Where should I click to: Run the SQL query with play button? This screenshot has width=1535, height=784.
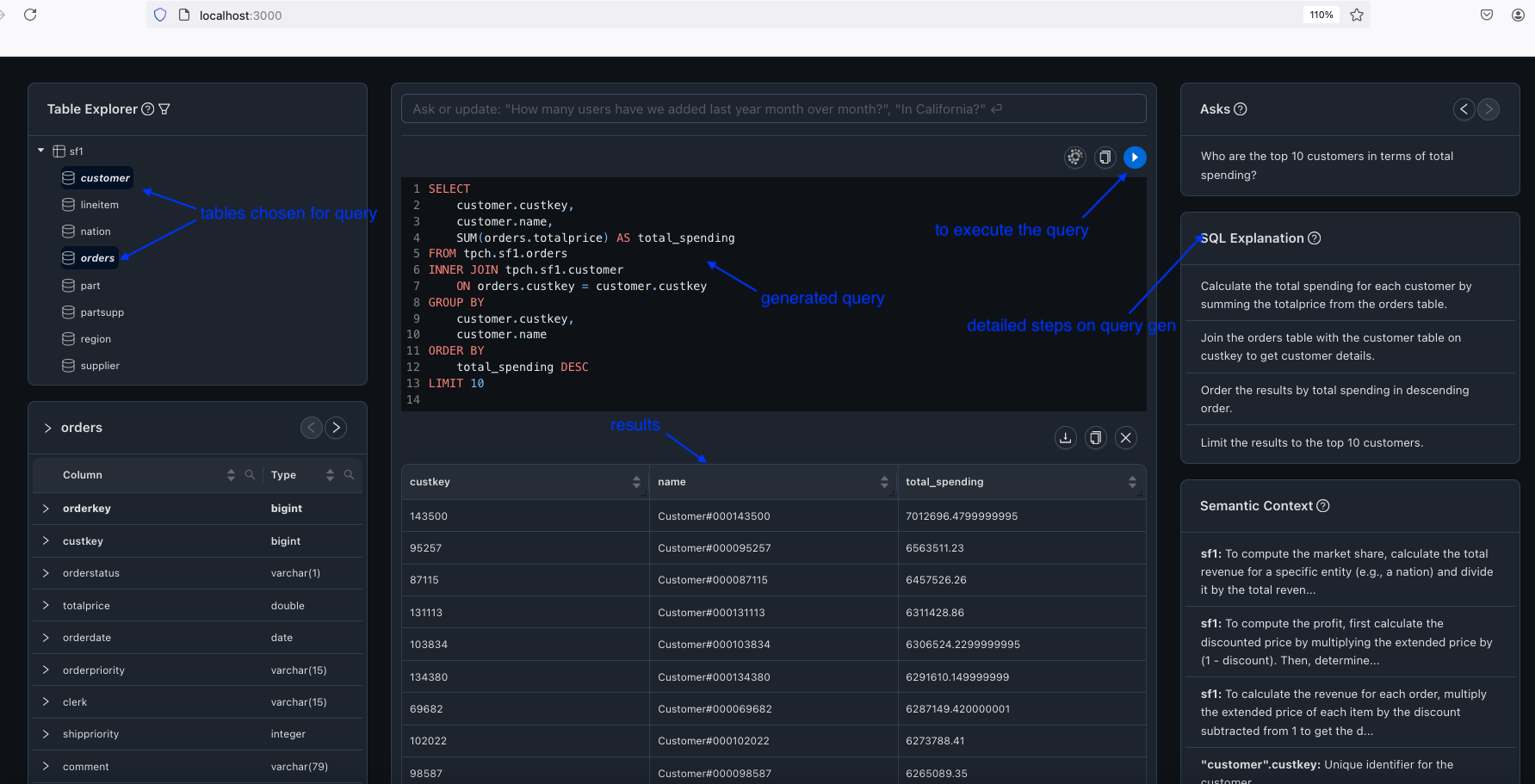click(x=1135, y=157)
